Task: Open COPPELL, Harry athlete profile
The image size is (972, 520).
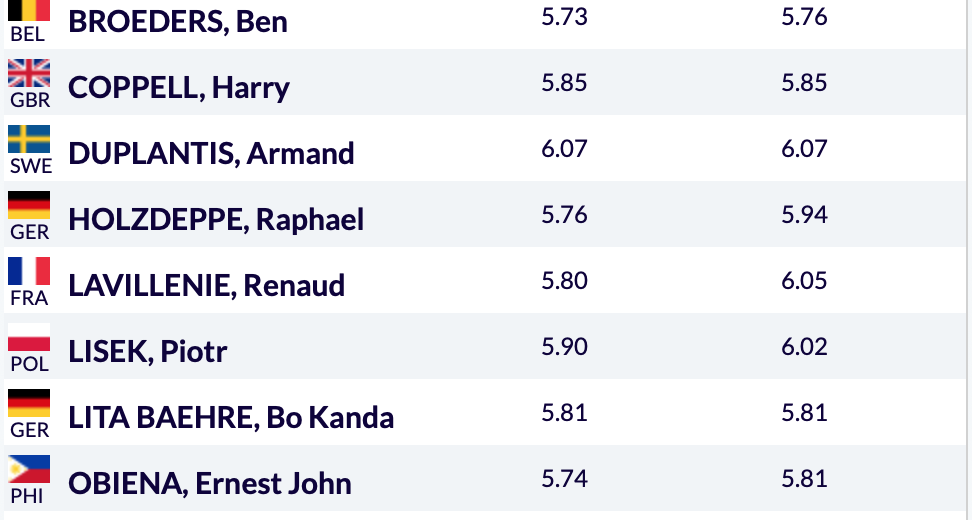Action: point(179,87)
